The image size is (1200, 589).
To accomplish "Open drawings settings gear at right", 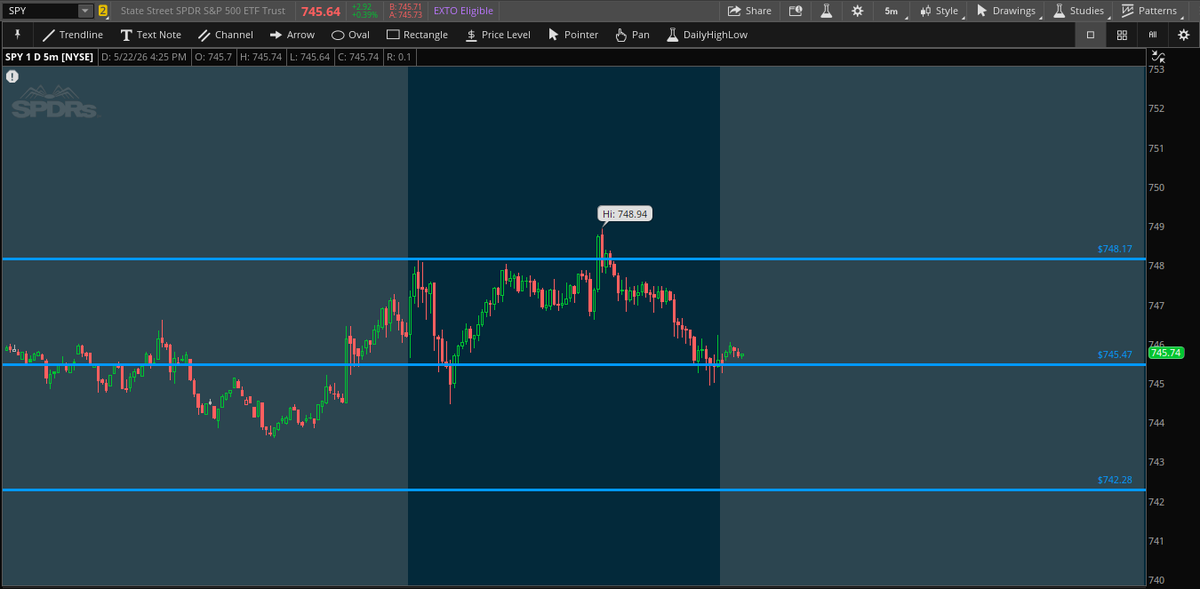I will coord(1184,34).
